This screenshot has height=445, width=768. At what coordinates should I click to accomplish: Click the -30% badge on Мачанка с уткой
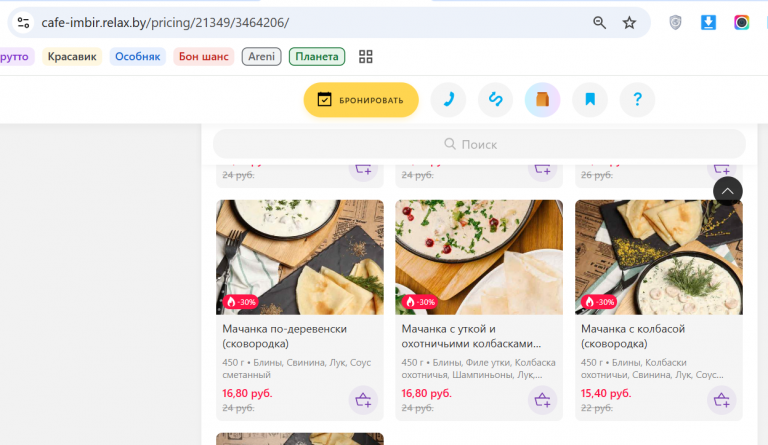coord(420,302)
